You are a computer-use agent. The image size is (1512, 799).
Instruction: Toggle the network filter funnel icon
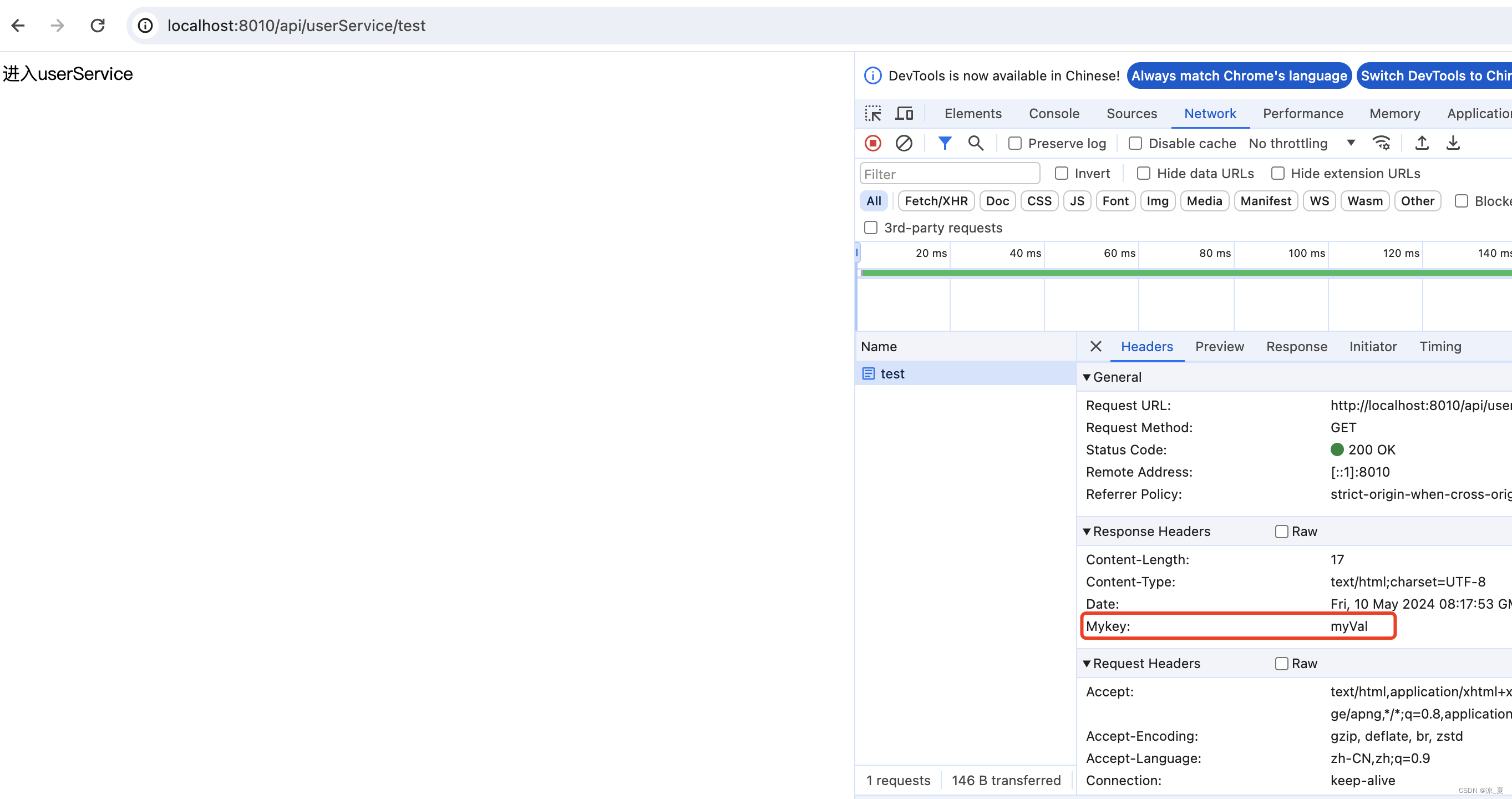coord(945,144)
